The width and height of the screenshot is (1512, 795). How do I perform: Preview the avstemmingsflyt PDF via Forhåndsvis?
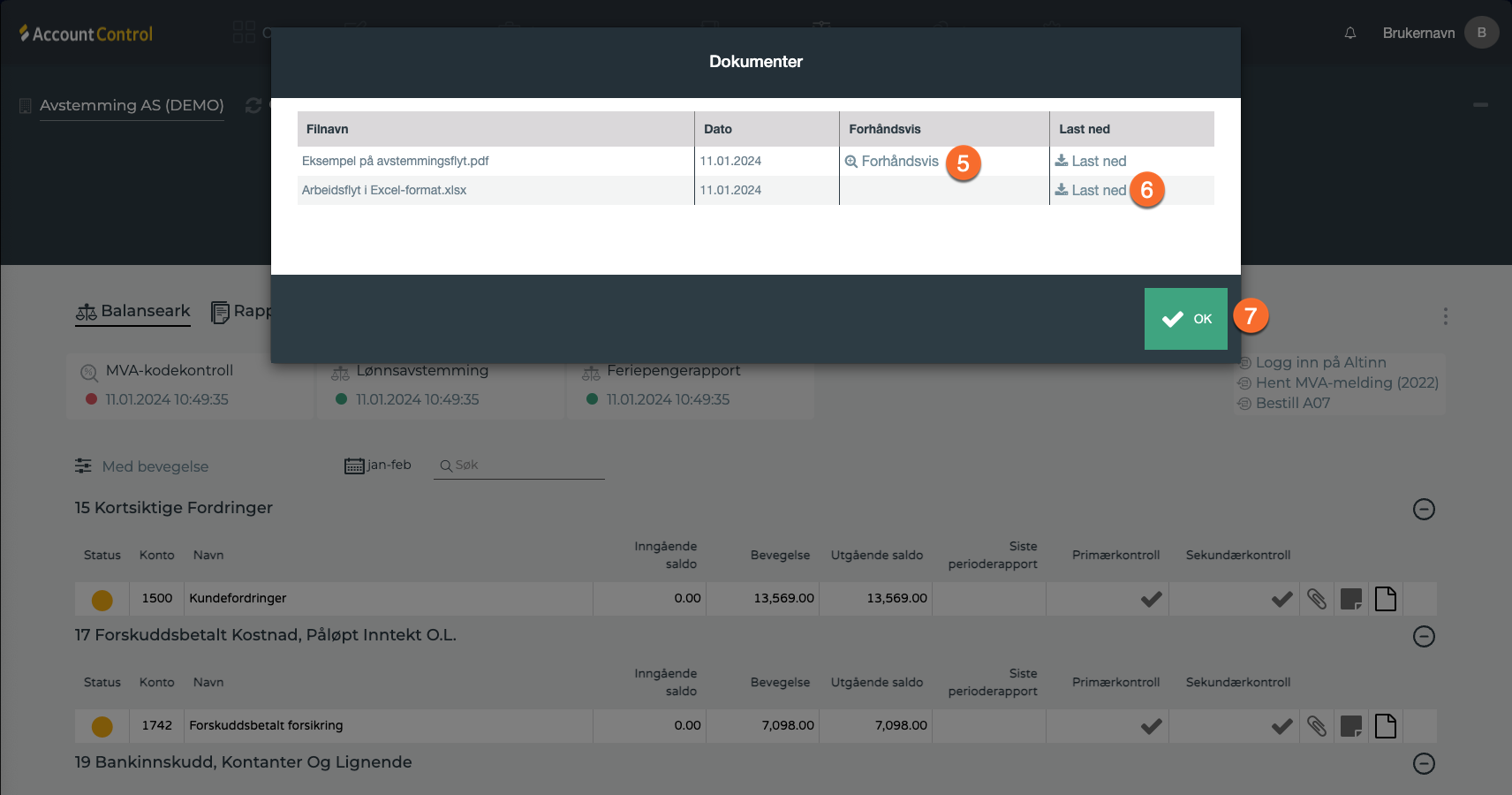[892, 161]
